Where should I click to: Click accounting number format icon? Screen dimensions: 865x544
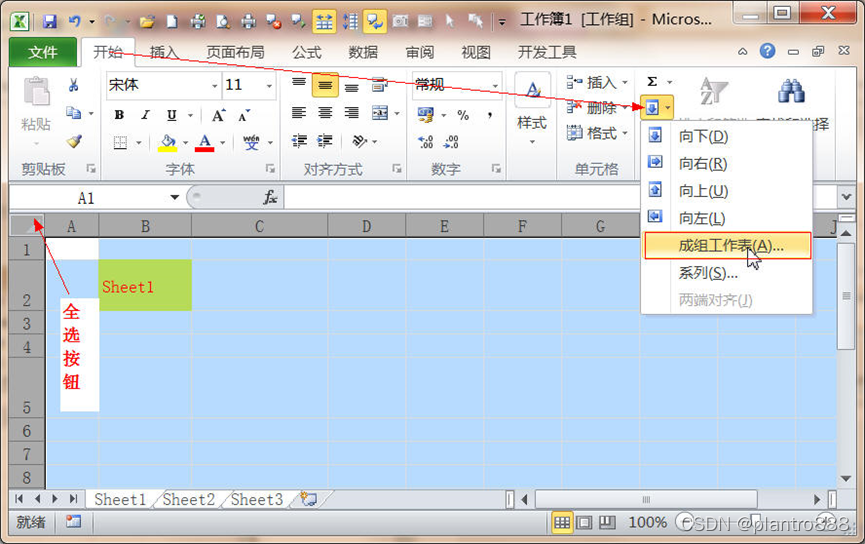pos(426,115)
